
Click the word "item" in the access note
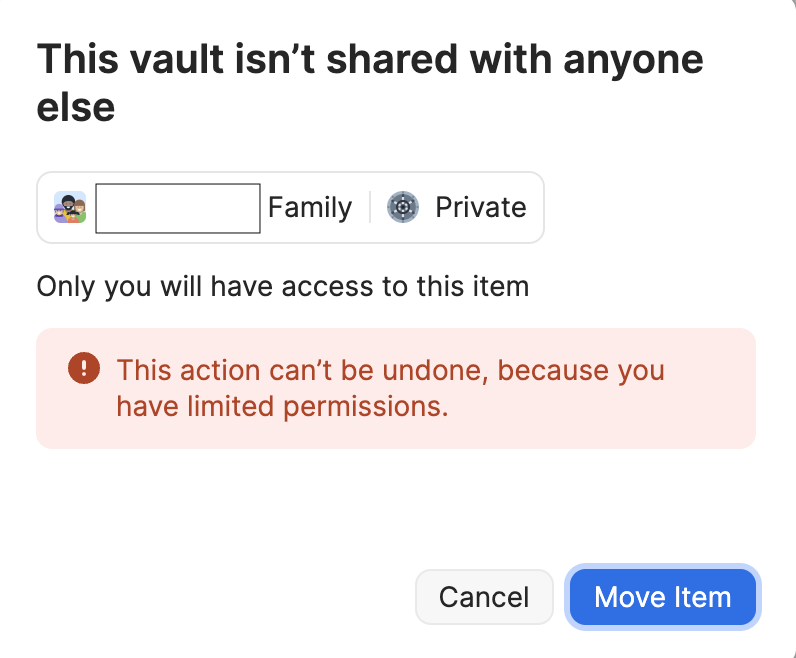click(x=499, y=288)
